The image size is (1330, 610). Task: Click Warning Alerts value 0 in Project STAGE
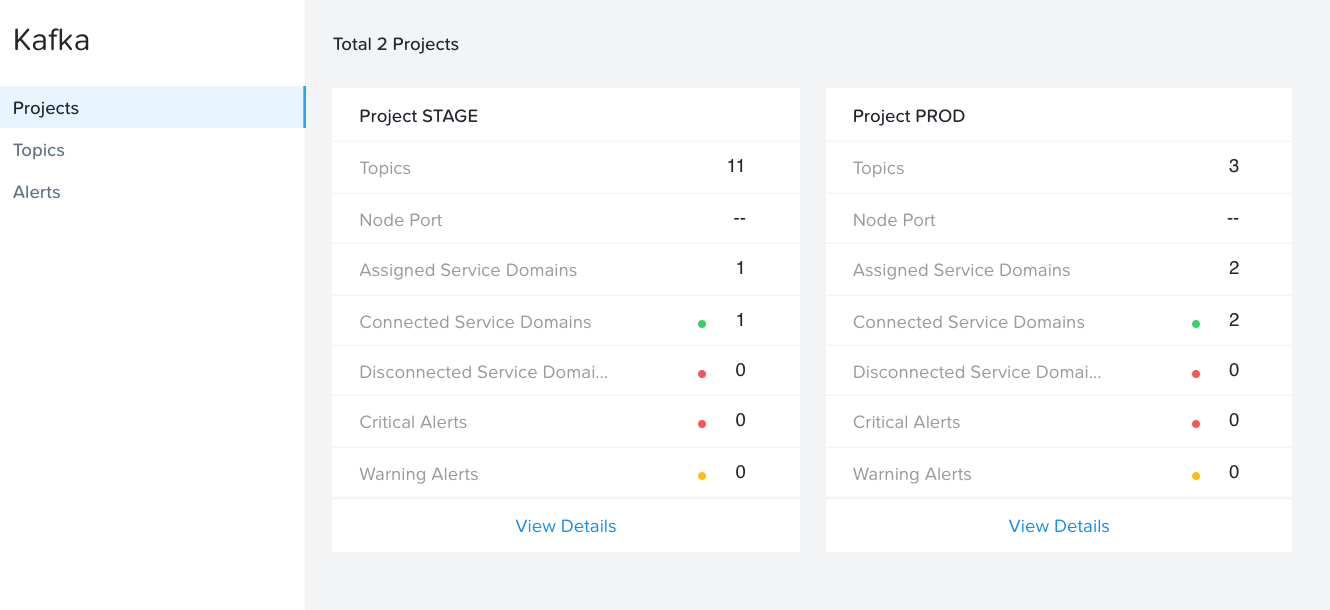pos(741,472)
